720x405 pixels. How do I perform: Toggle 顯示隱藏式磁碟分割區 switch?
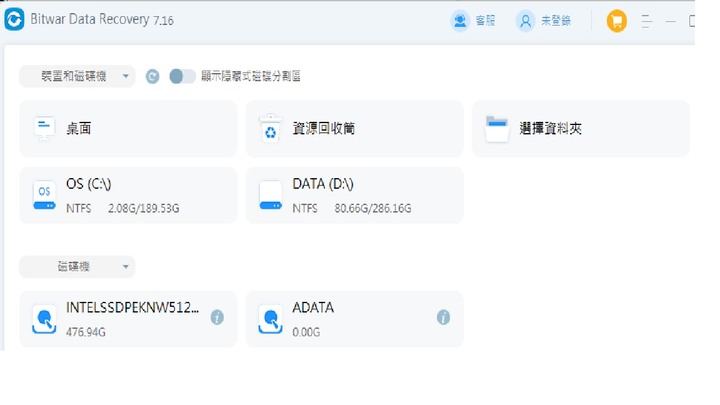(x=182, y=76)
